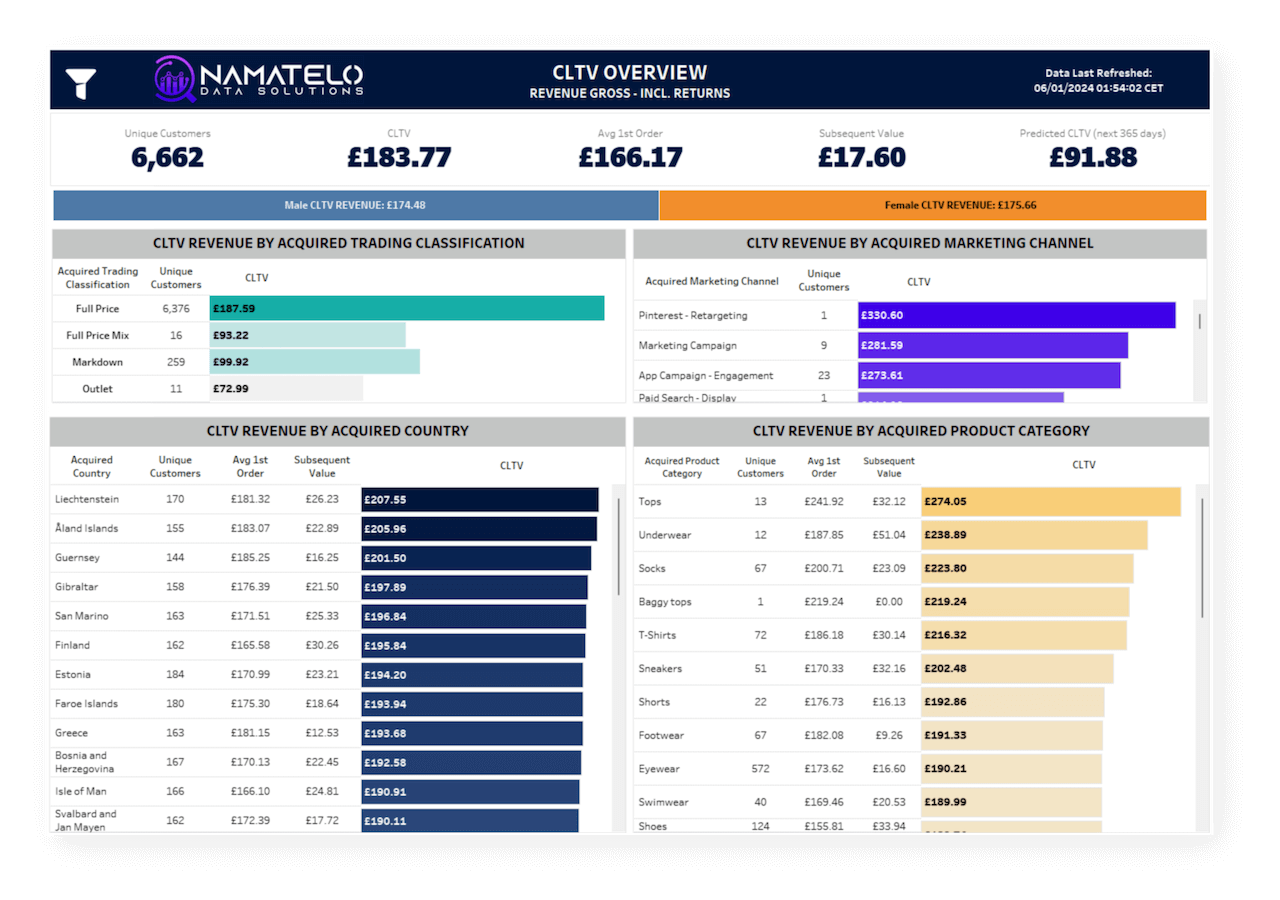1280x900 pixels.
Task: Select the Sneakers category label
Action: 660,668
